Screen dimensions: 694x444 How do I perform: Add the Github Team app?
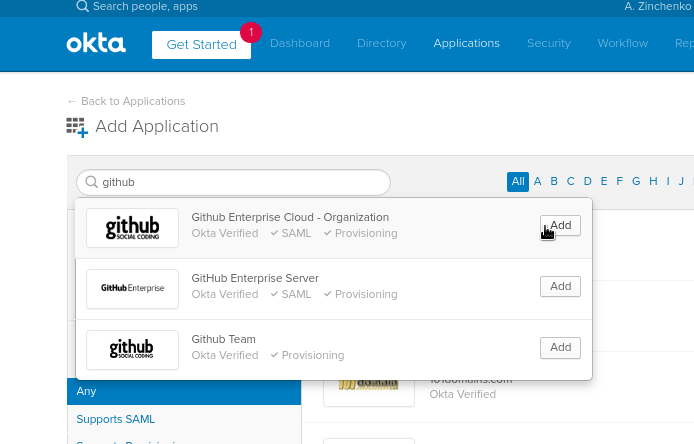pyautogui.click(x=560, y=347)
